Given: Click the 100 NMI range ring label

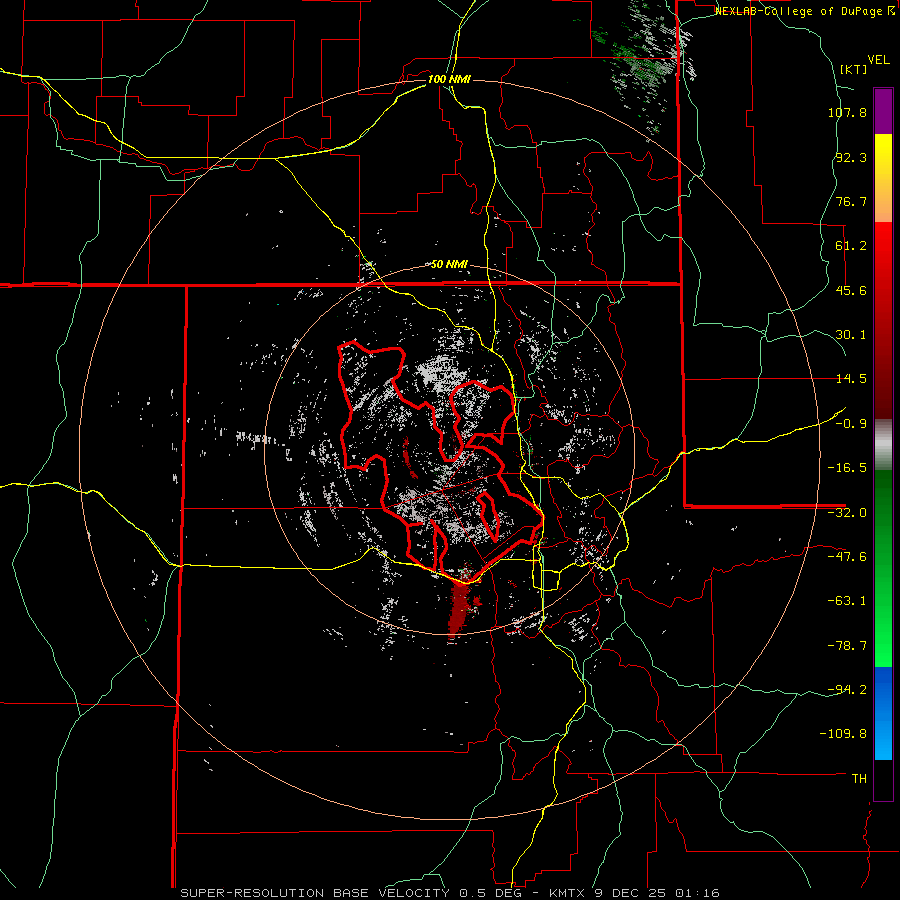Looking at the screenshot, I should click(x=449, y=79).
